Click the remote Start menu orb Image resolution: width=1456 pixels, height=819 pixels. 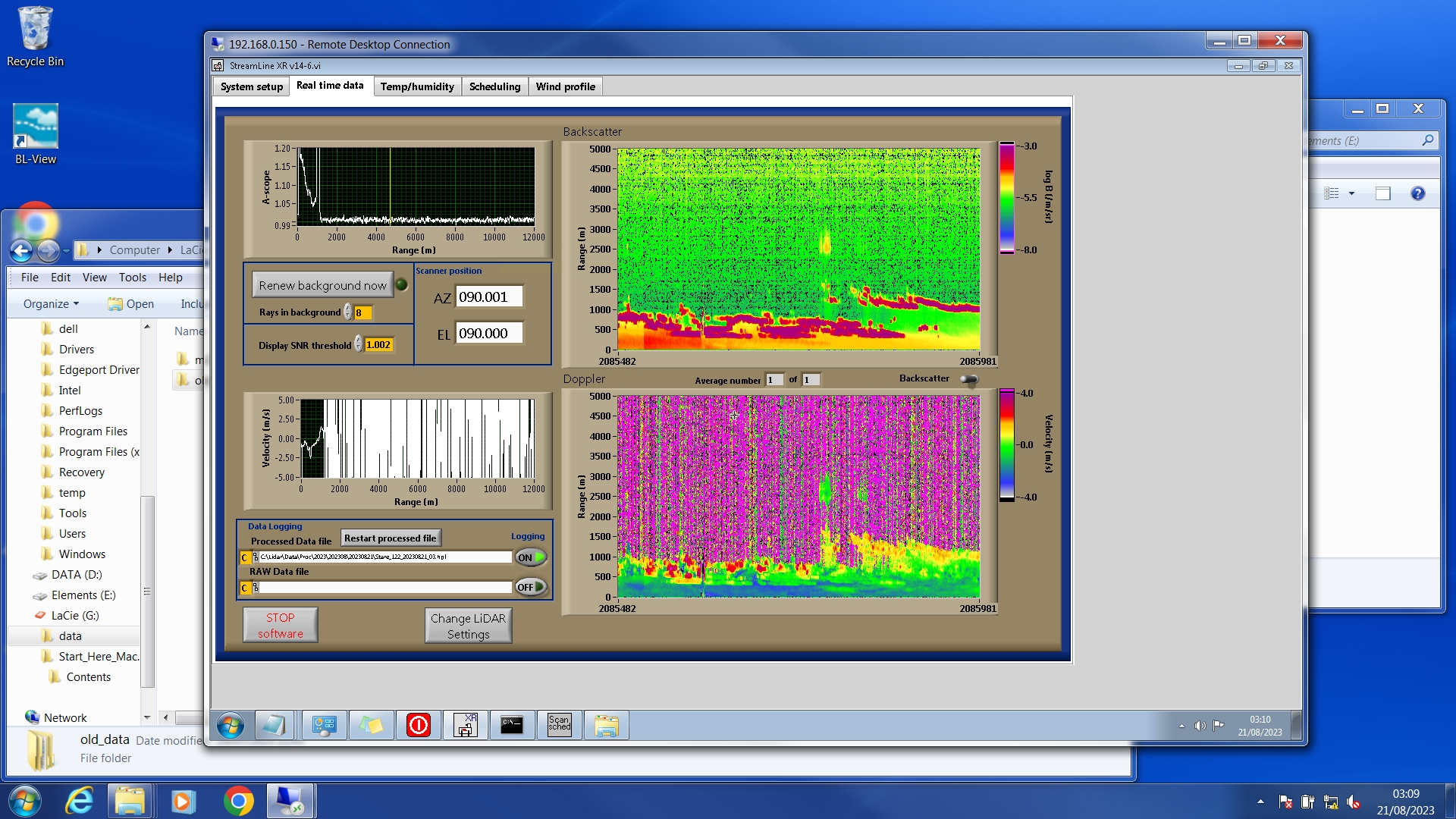click(x=230, y=725)
